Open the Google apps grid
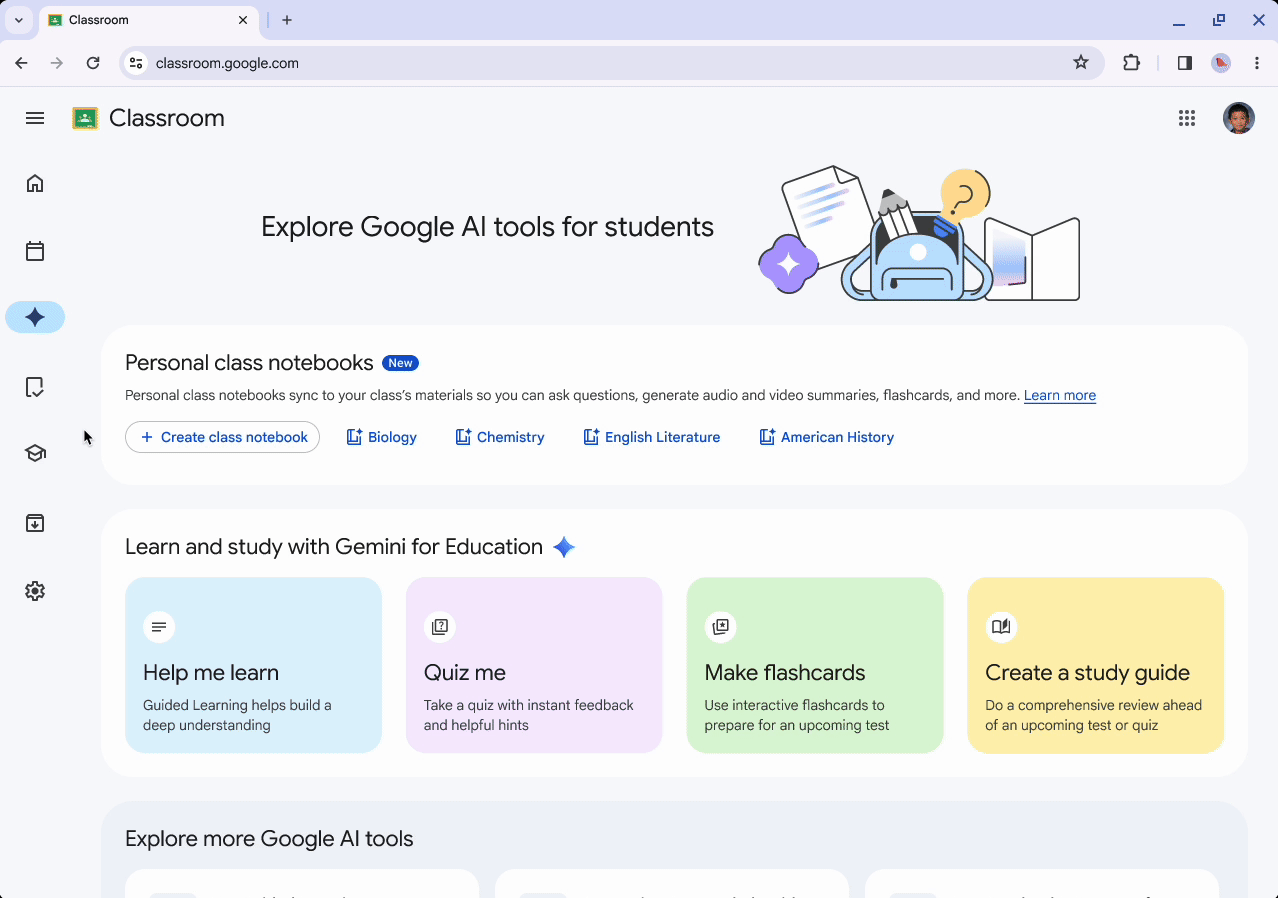This screenshot has width=1278, height=898. pyautogui.click(x=1187, y=118)
